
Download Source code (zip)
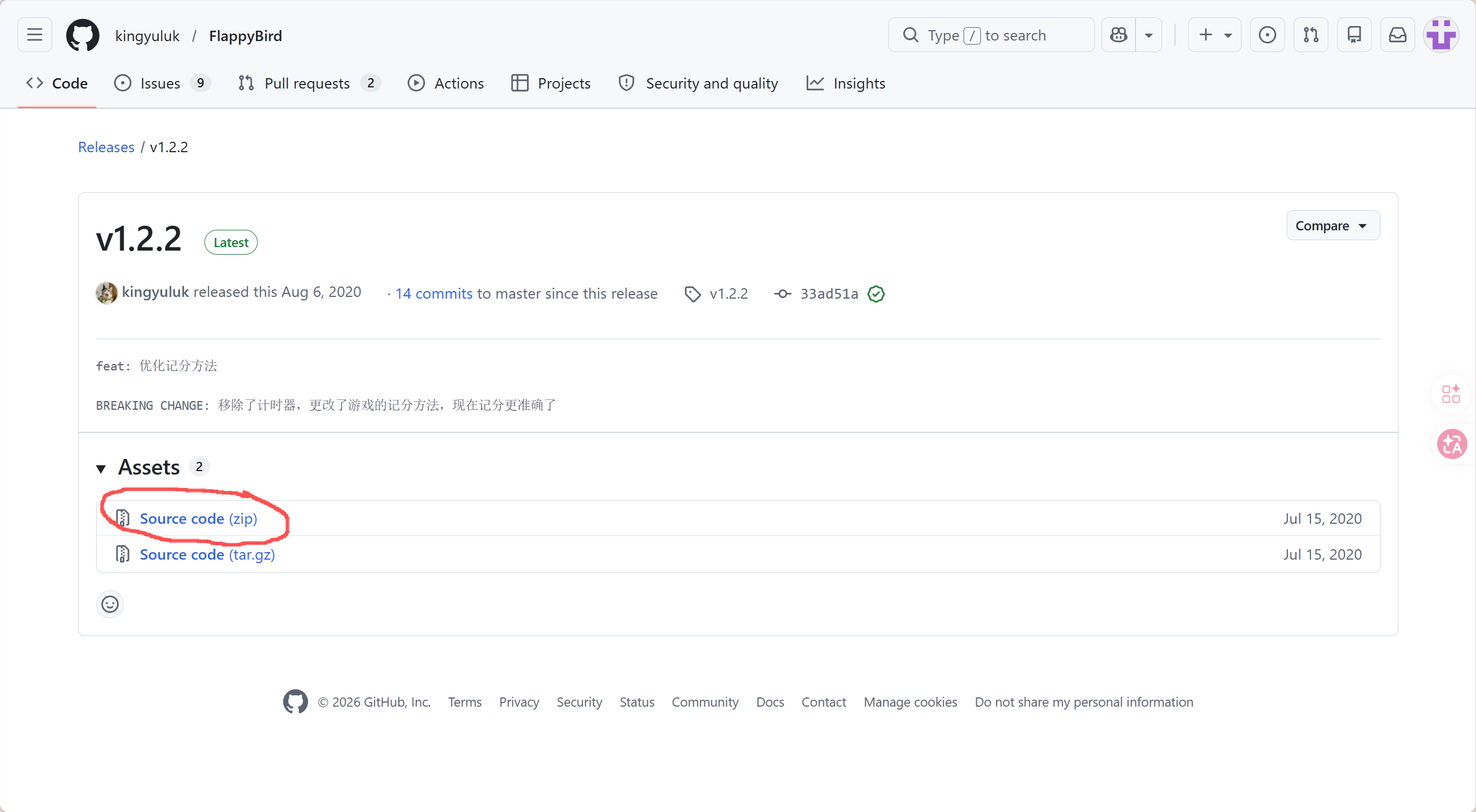(199, 519)
